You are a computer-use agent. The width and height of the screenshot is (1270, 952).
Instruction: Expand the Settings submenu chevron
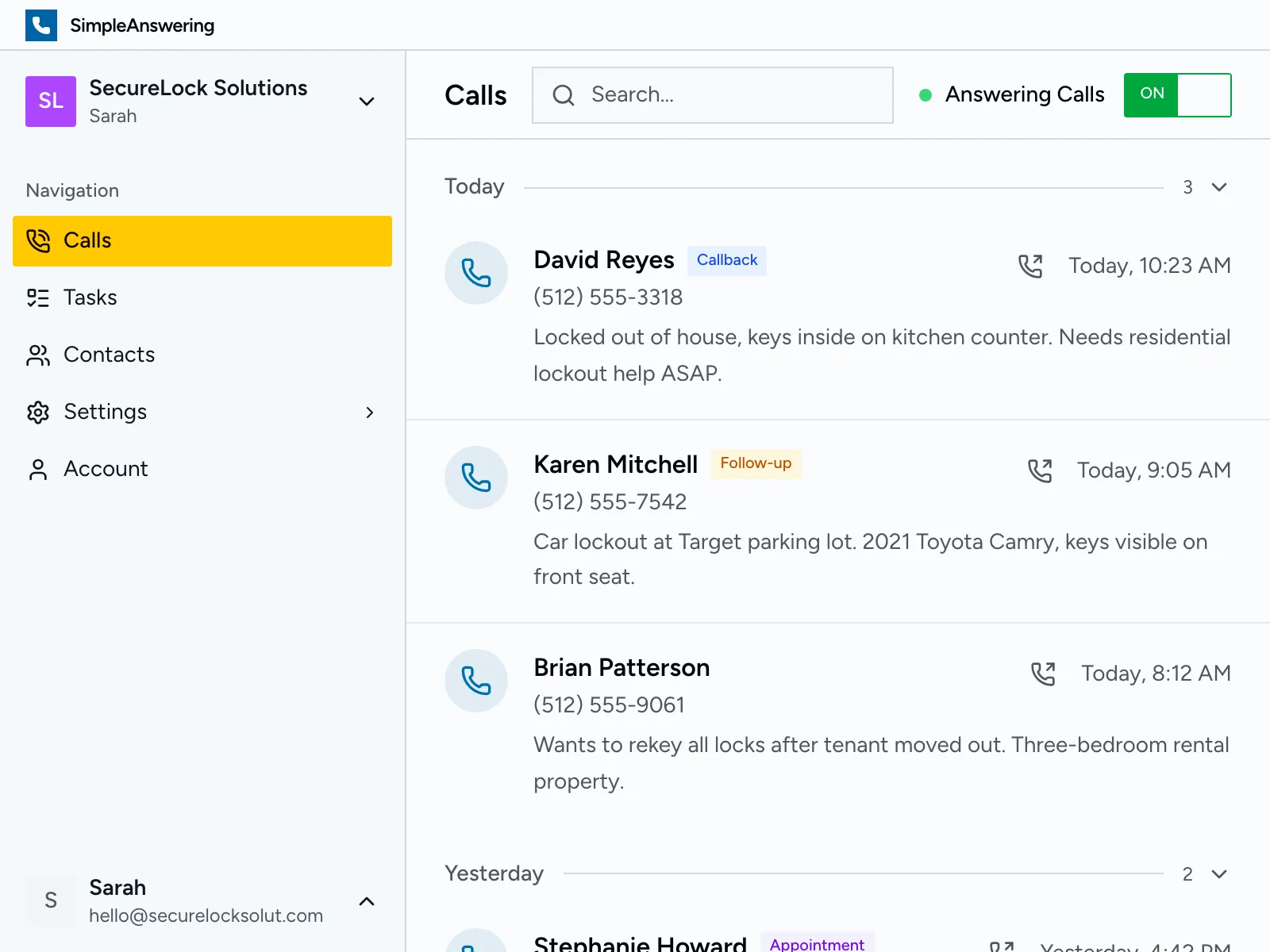point(370,413)
